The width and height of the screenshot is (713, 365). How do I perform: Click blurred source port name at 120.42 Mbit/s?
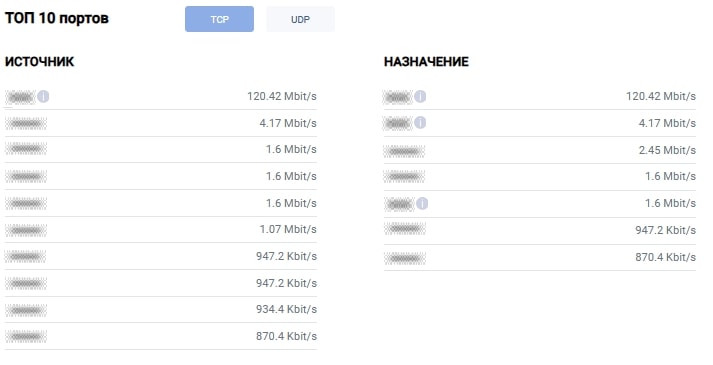pos(20,97)
